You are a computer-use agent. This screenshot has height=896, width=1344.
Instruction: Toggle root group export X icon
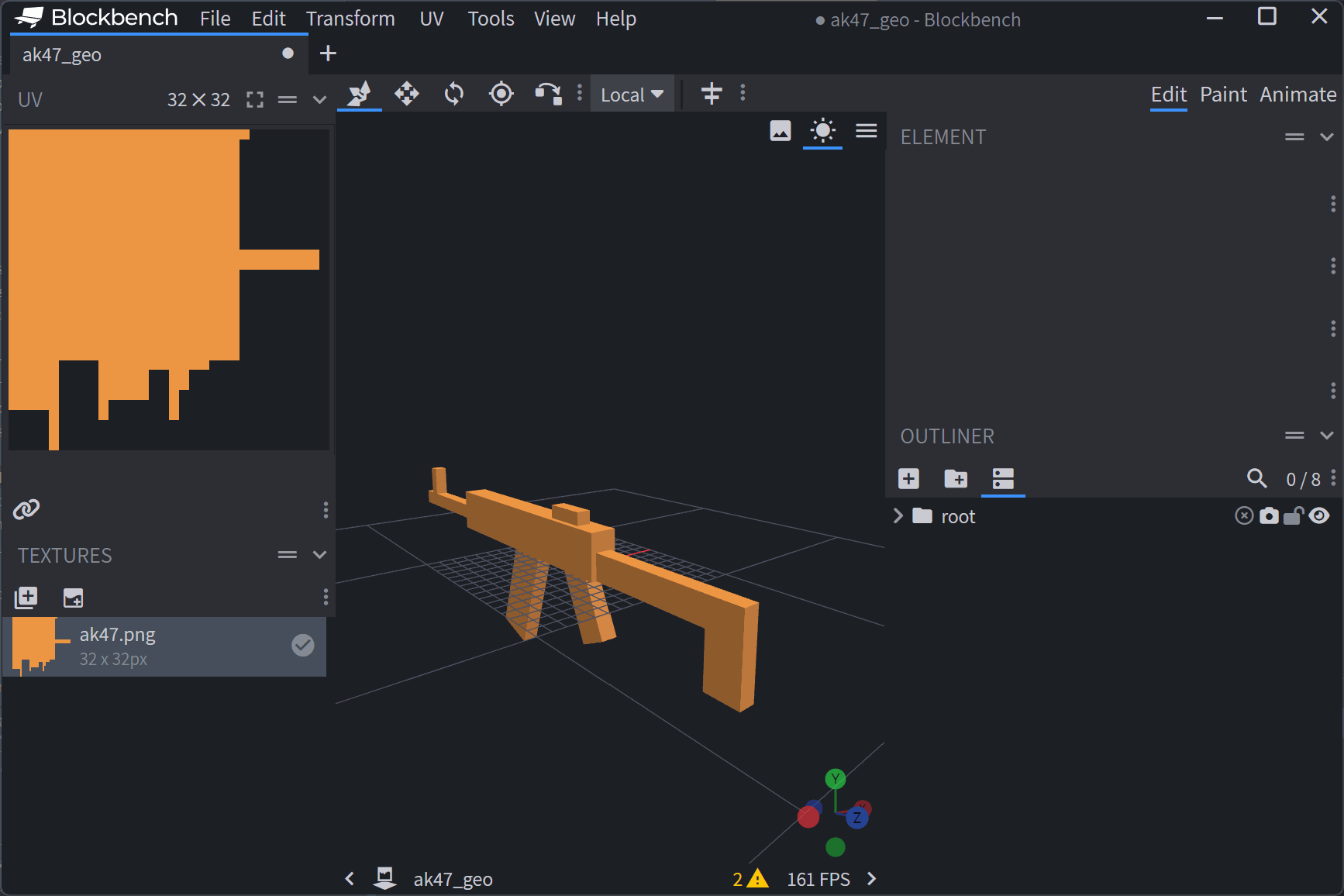tap(1244, 516)
